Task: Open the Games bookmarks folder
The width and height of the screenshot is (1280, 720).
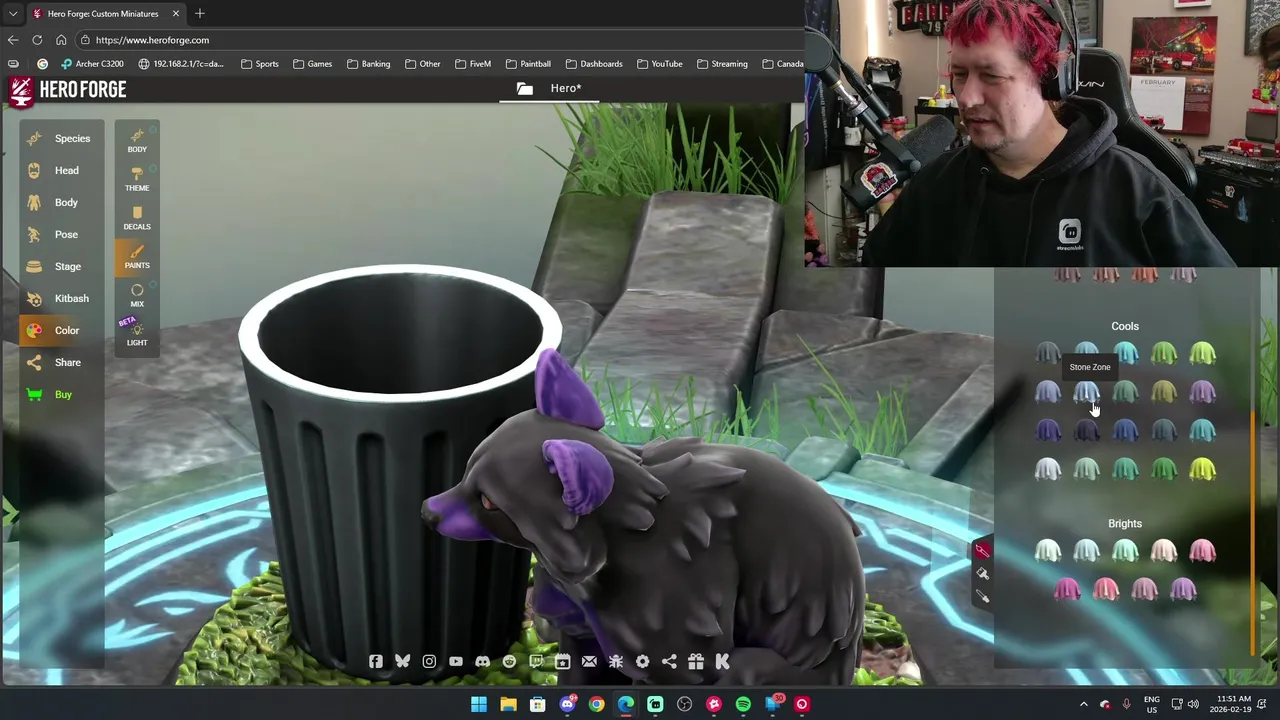Action: pos(312,64)
